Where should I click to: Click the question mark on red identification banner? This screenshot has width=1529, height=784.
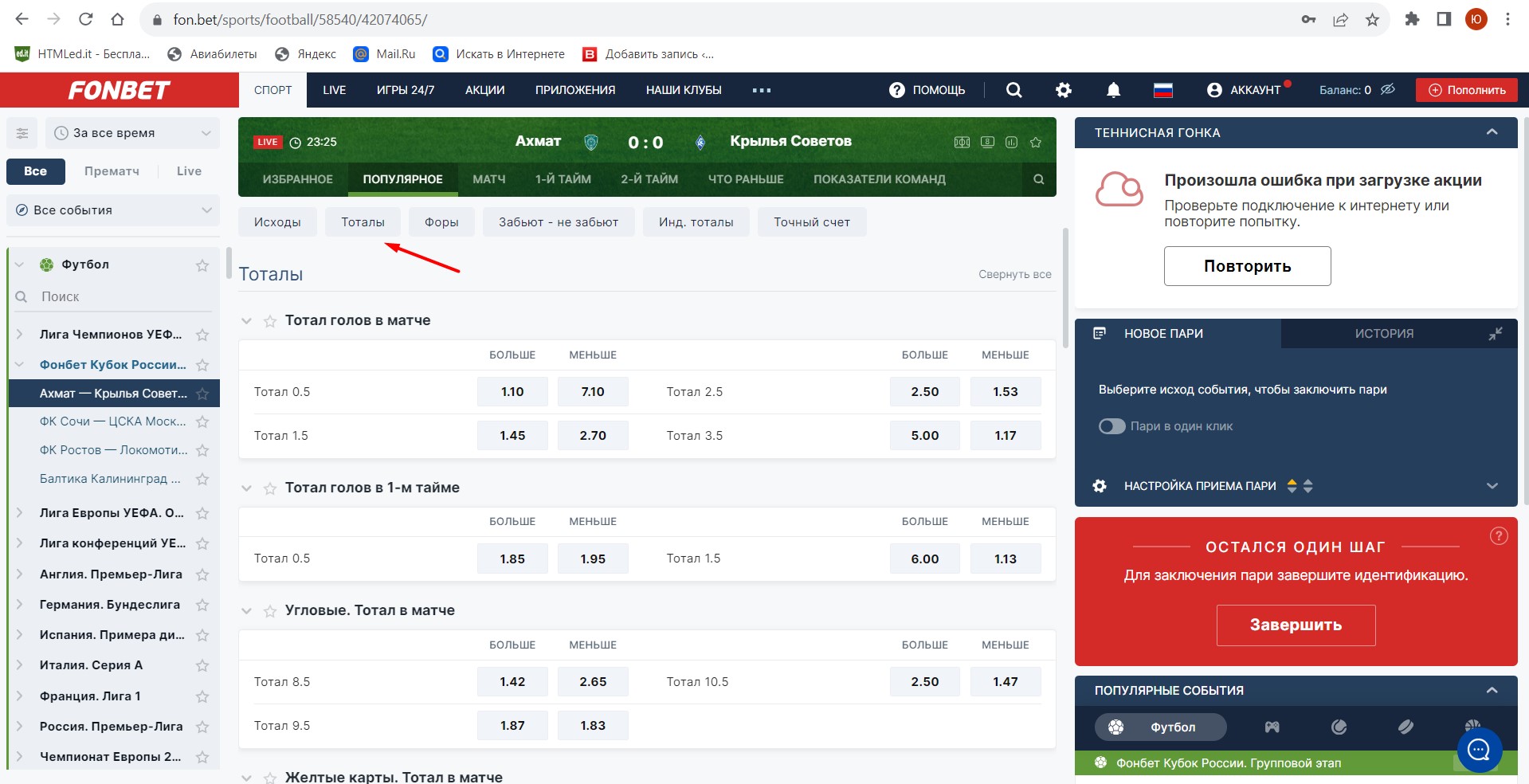1498,536
